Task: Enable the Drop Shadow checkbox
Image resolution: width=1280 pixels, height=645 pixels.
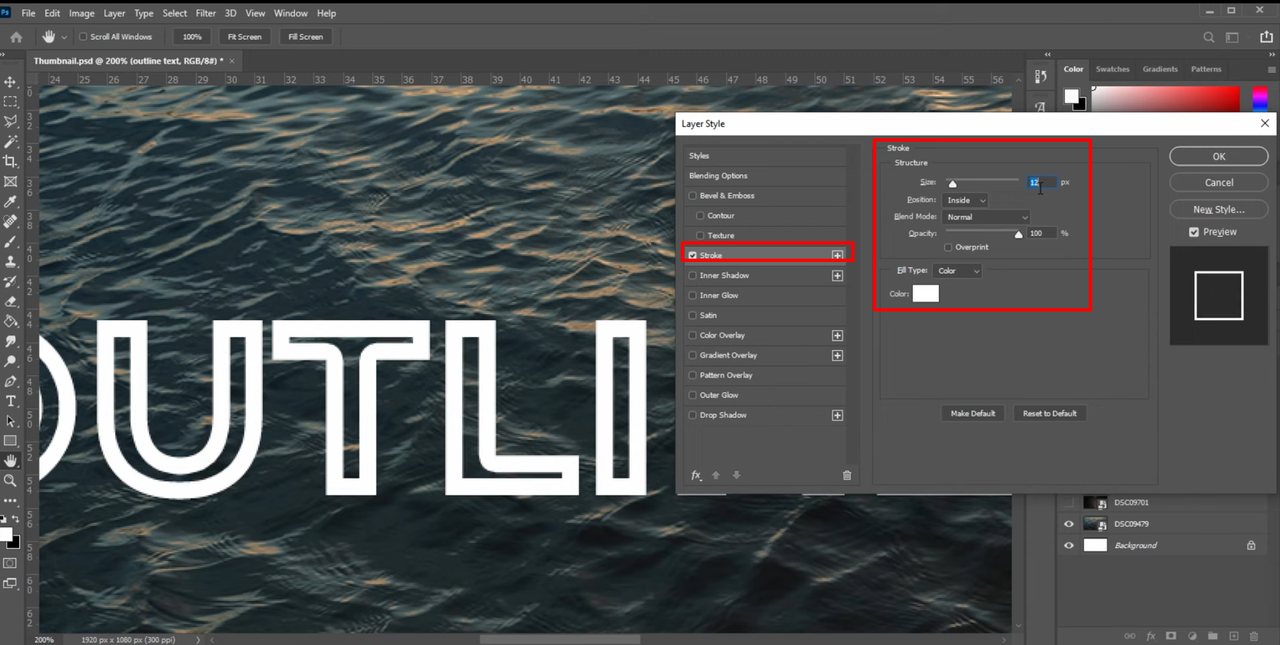Action: pos(692,415)
